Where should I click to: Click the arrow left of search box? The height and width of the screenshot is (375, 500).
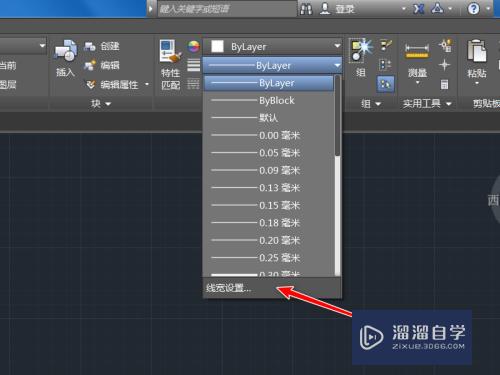[150, 9]
